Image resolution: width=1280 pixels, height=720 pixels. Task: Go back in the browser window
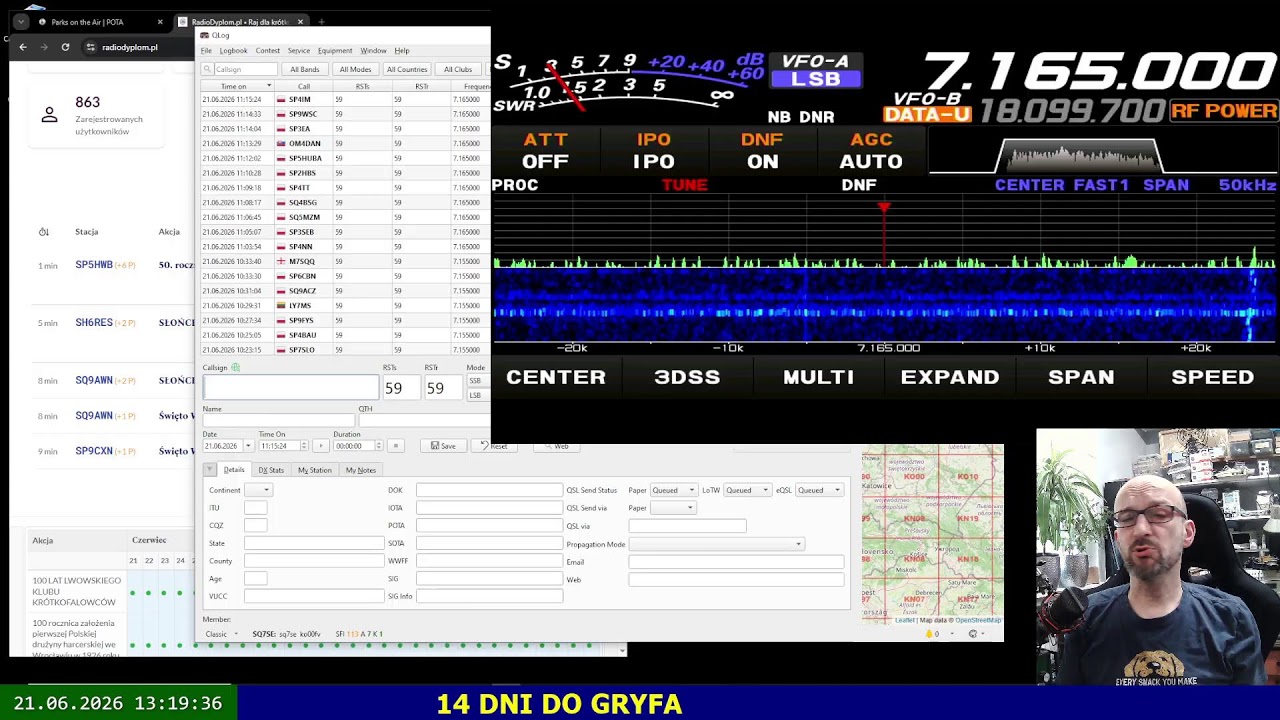click(x=23, y=47)
